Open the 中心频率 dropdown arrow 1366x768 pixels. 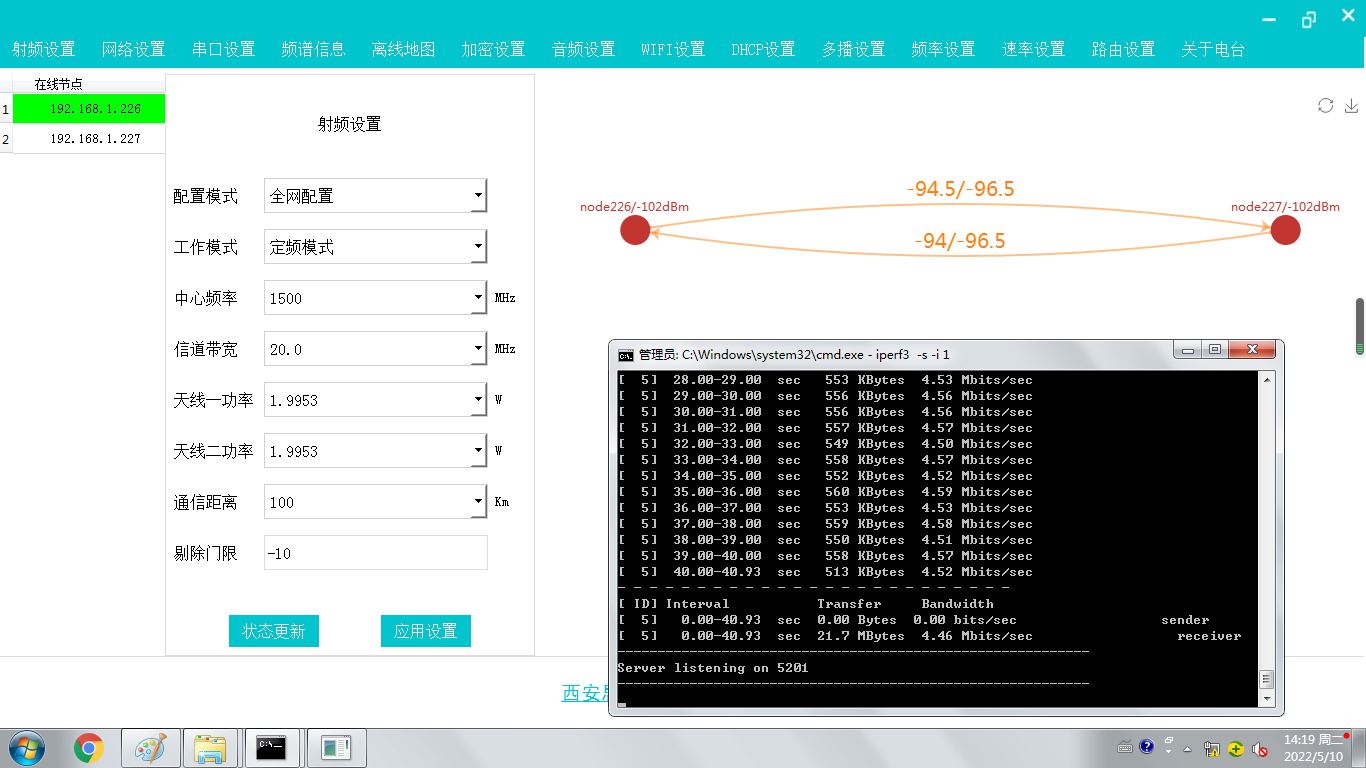click(479, 298)
